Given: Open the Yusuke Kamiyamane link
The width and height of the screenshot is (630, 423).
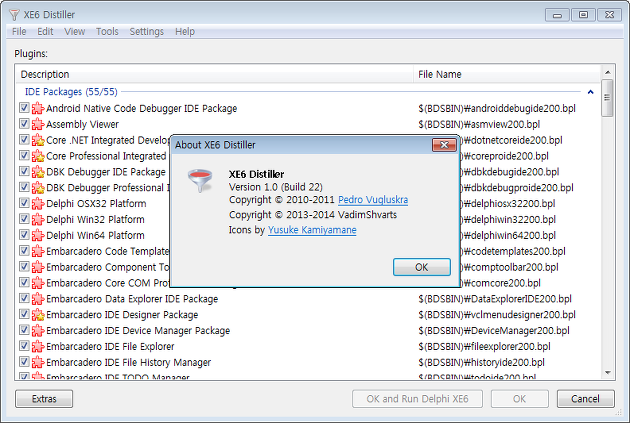Looking at the screenshot, I should (312, 230).
